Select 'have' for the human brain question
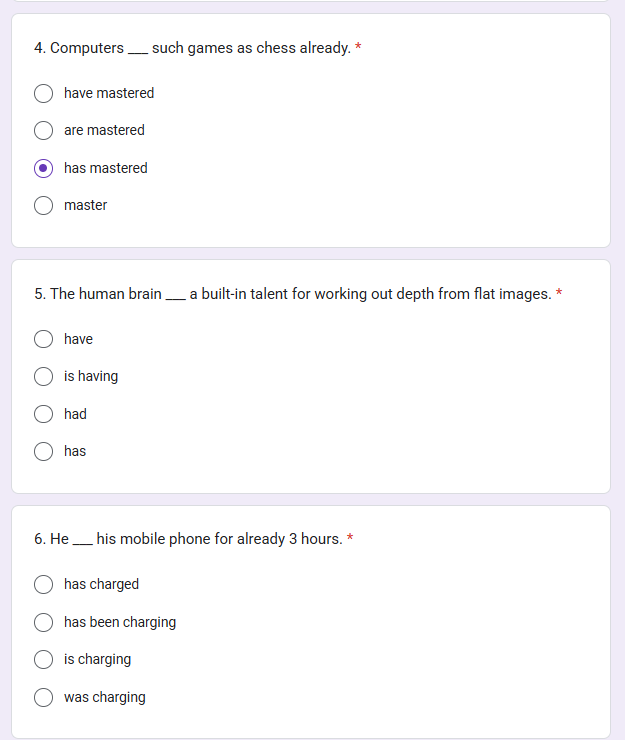The width and height of the screenshot is (625, 740). coord(44,339)
